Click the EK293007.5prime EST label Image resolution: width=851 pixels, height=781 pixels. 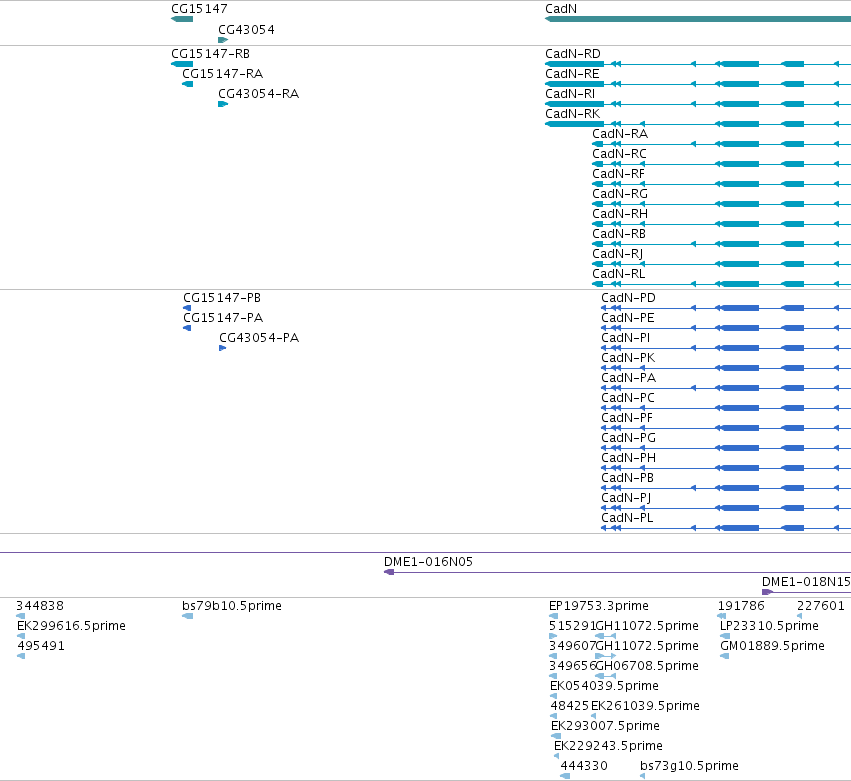(x=605, y=726)
